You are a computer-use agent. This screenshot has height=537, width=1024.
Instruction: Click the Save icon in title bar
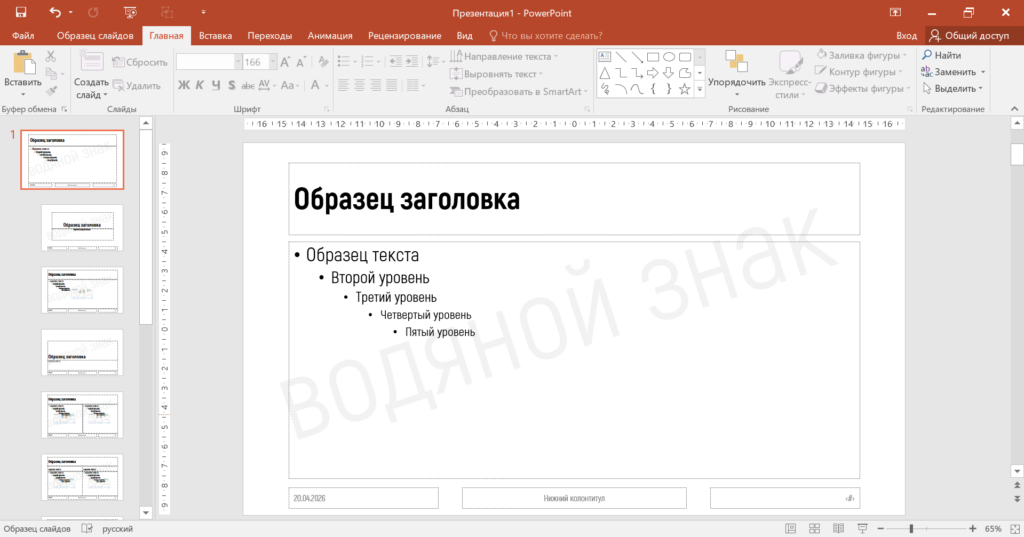pyautogui.click(x=21, y=12)
